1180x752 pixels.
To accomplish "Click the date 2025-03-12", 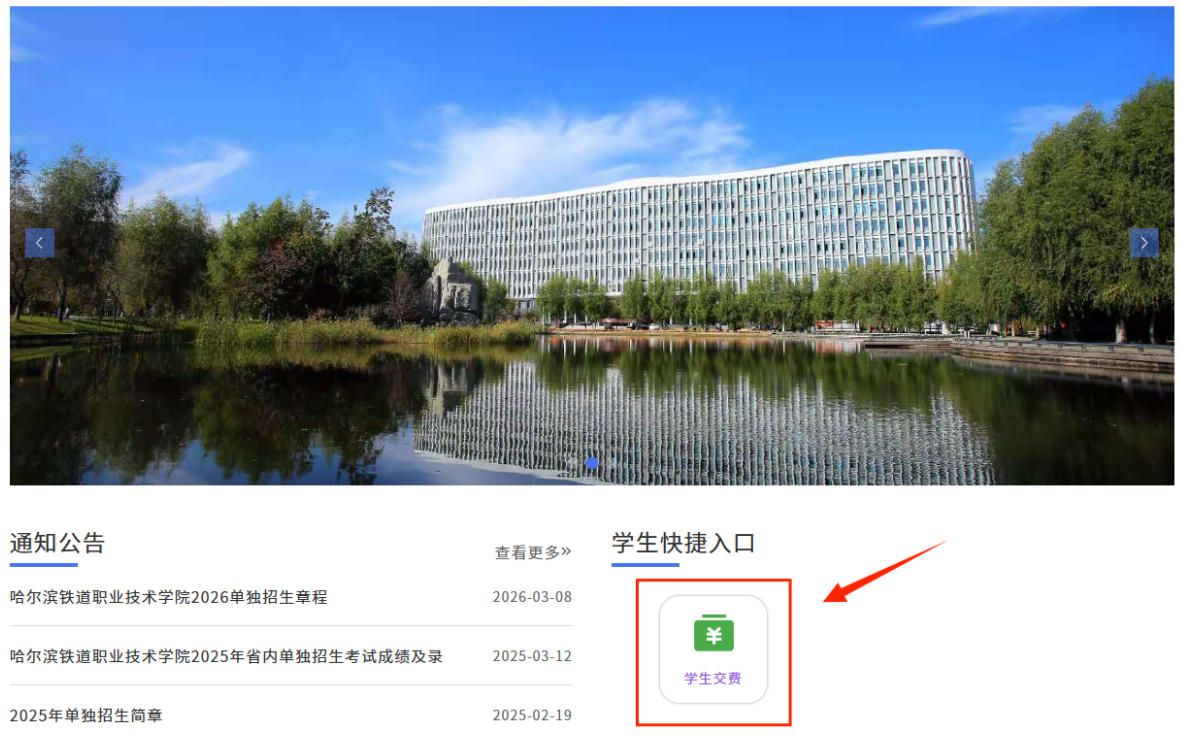I will pos(532,656).
